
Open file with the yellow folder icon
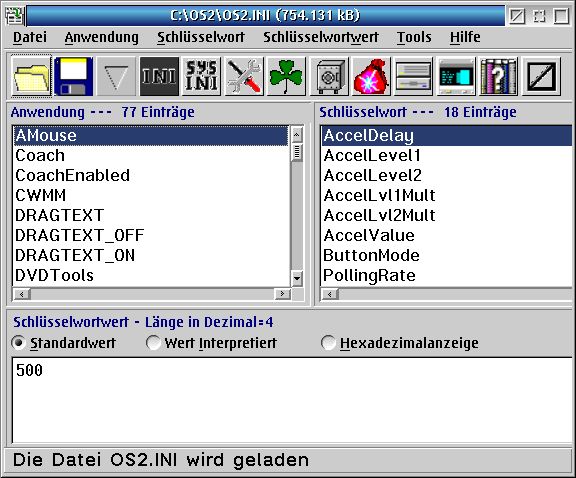point(31,77)
